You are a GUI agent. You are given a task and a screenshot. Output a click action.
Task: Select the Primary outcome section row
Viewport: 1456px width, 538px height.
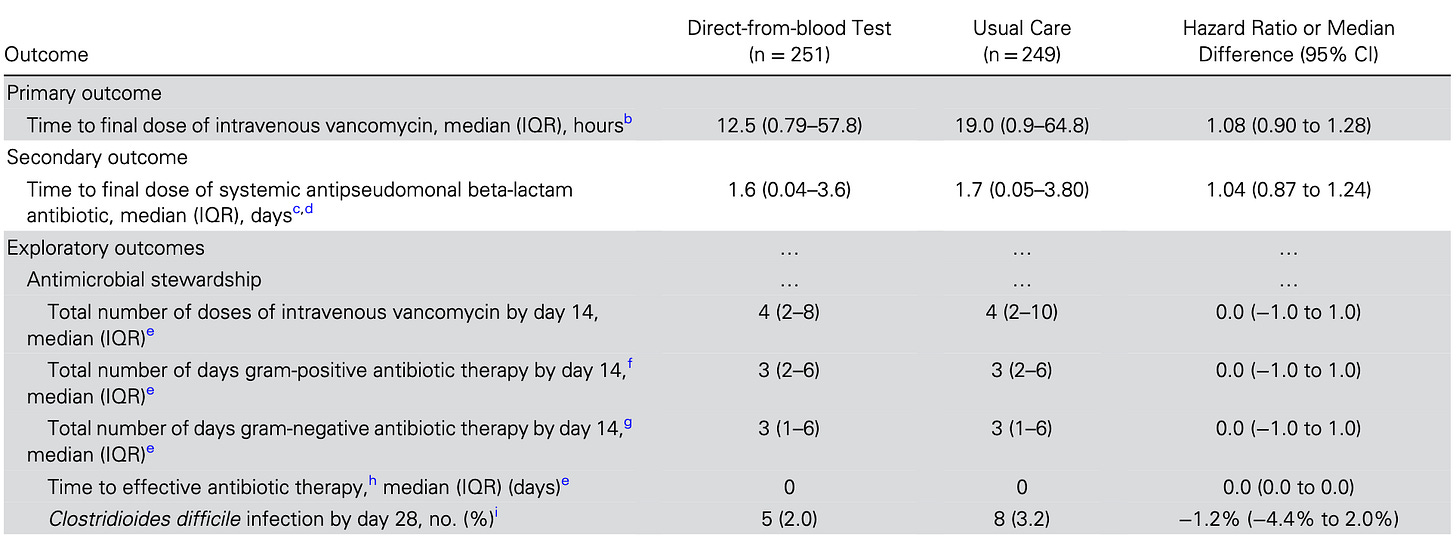pyautogui.click(x=727, y=91)
